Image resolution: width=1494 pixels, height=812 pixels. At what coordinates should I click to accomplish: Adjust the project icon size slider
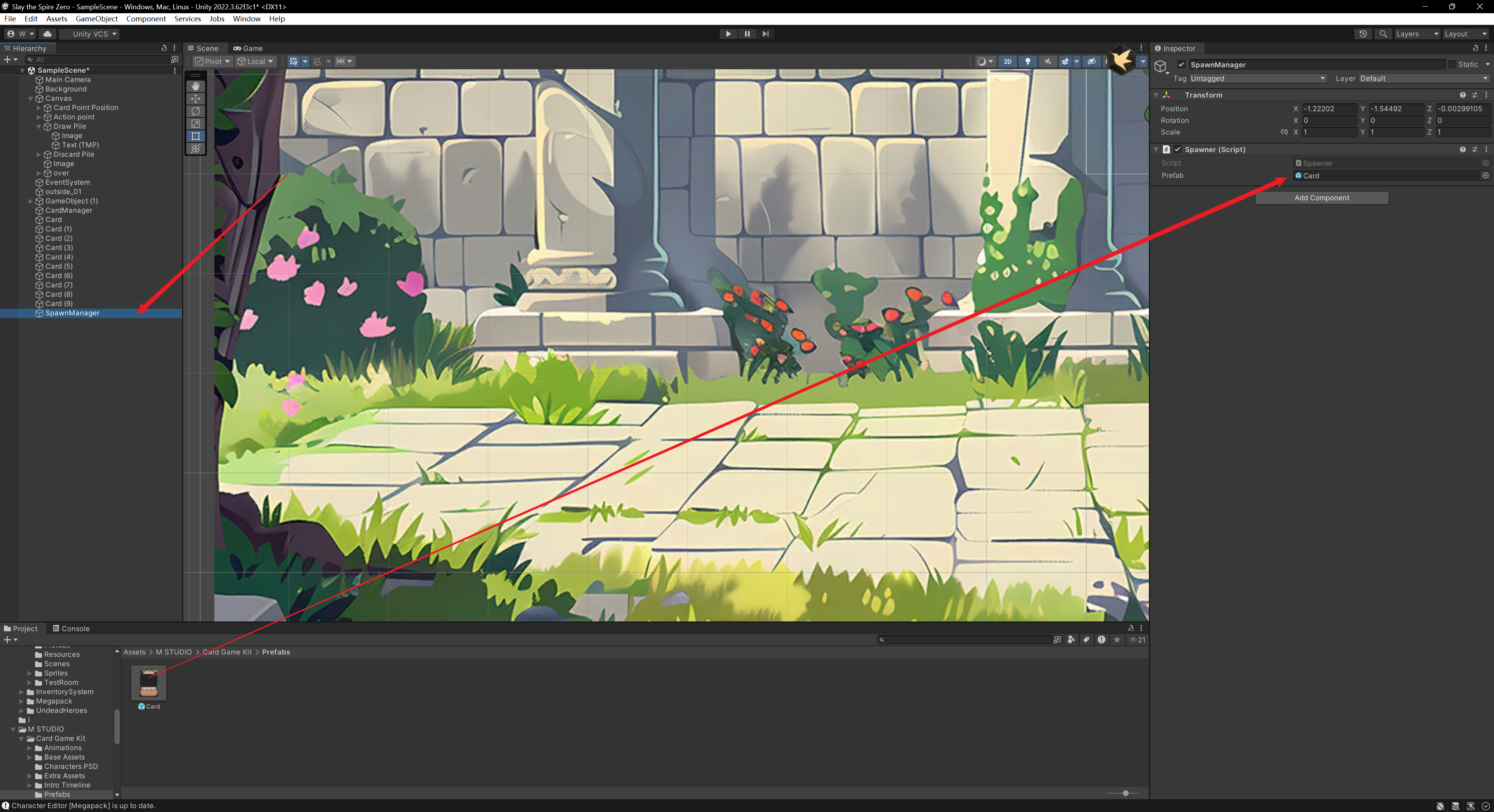click(x=1125, y=793)
